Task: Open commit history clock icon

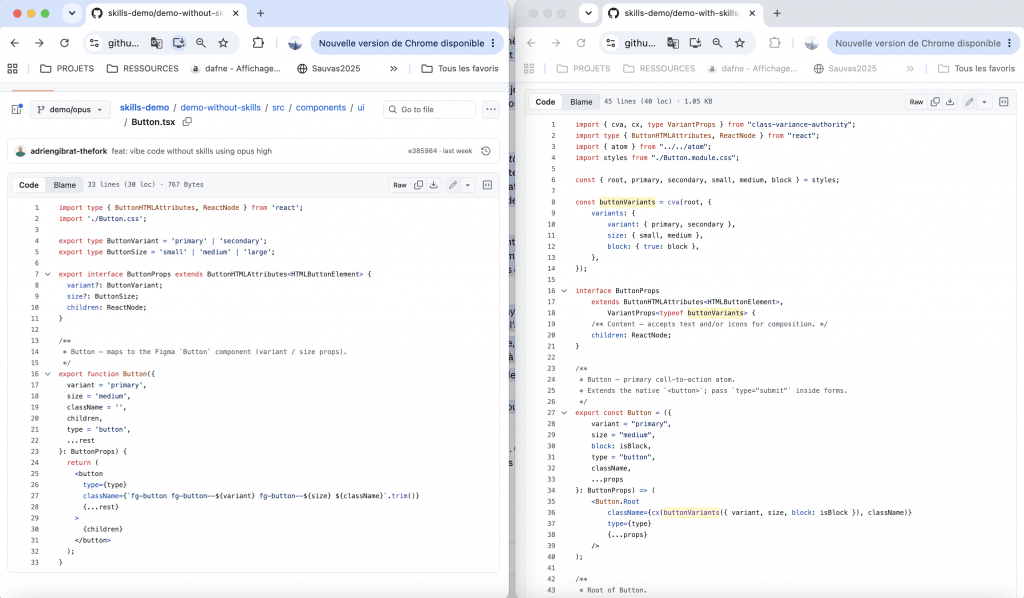Action: point(486,151)
